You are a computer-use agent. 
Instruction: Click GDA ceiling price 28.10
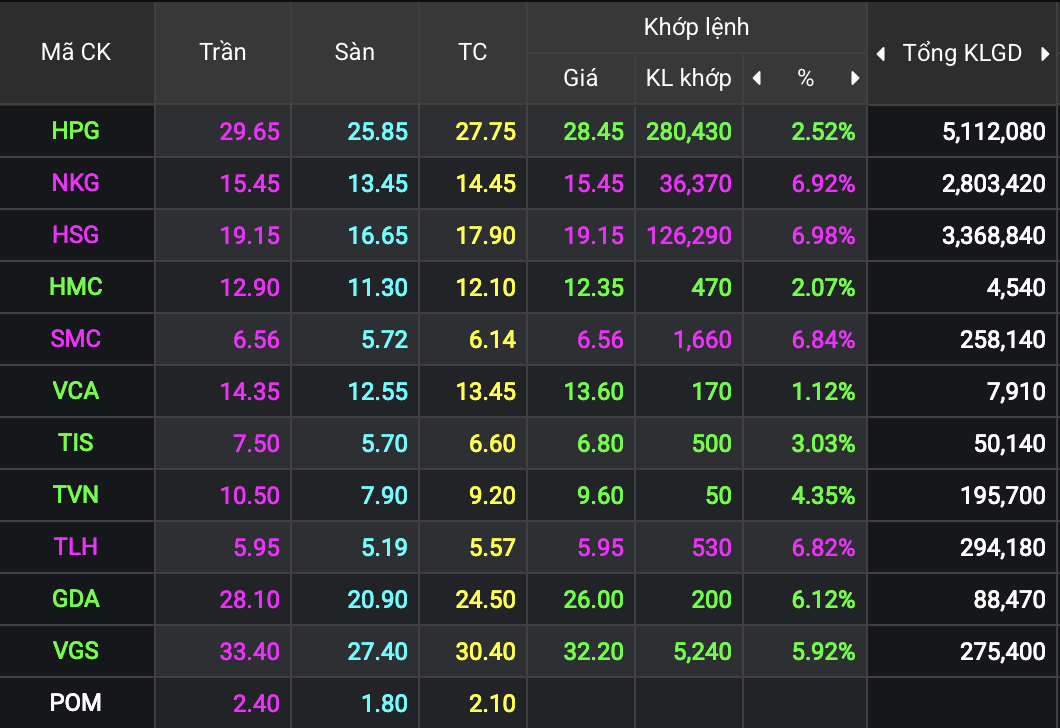(x=249, y=599)
